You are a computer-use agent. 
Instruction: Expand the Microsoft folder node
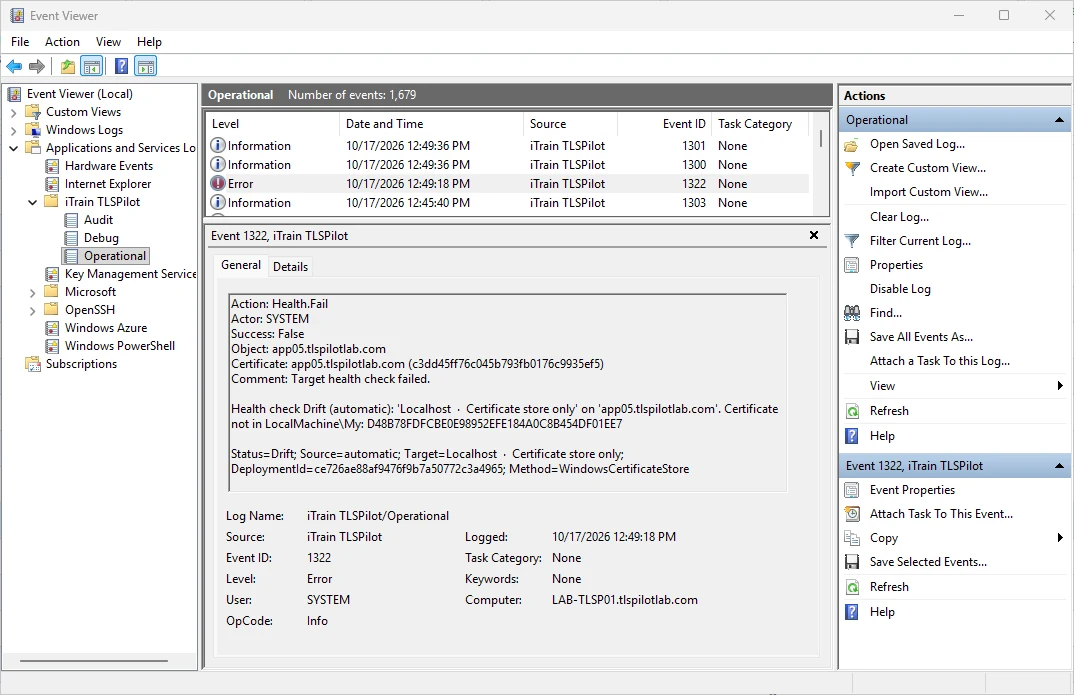pos(33,292)
